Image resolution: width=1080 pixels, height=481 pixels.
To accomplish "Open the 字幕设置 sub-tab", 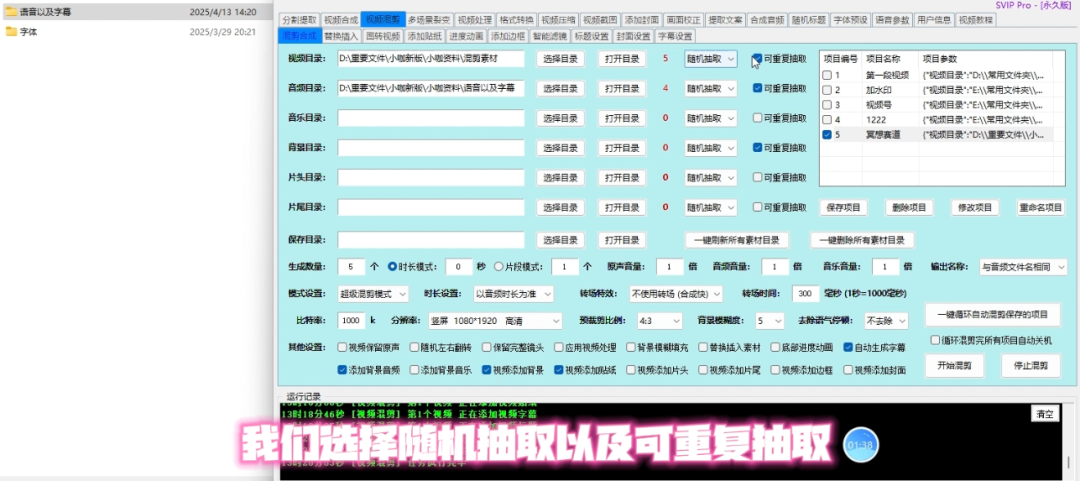I will coord(675,36).
